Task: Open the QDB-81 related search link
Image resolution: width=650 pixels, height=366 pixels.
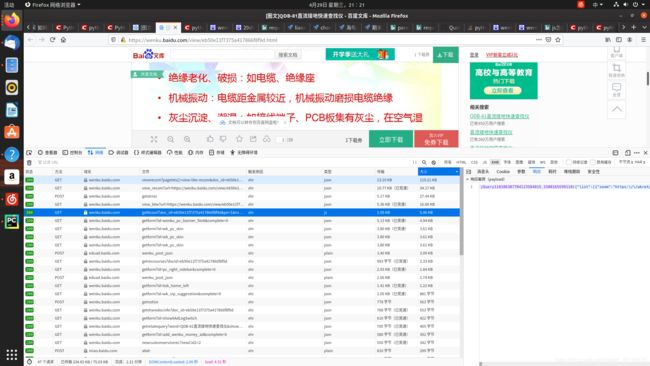Action: tap(499, 116)
